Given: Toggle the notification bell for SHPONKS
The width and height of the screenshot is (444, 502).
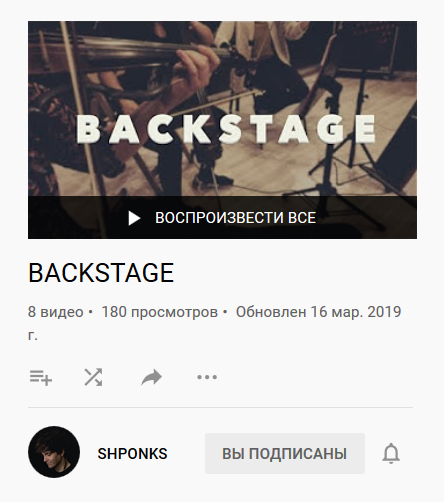Looking at the screenshot, I should (x=391, y=453).
